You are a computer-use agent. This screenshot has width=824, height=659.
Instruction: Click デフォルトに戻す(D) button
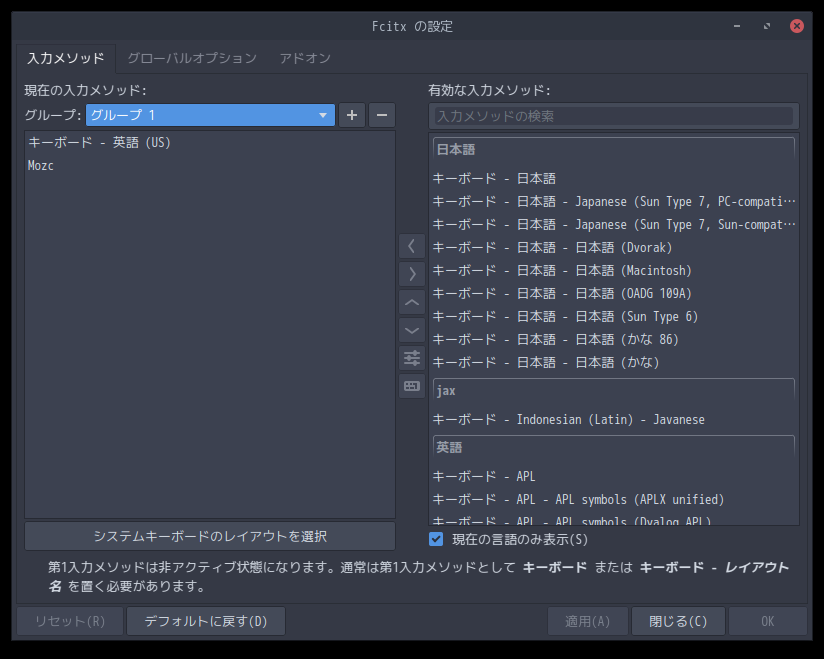tap(205, 621)
